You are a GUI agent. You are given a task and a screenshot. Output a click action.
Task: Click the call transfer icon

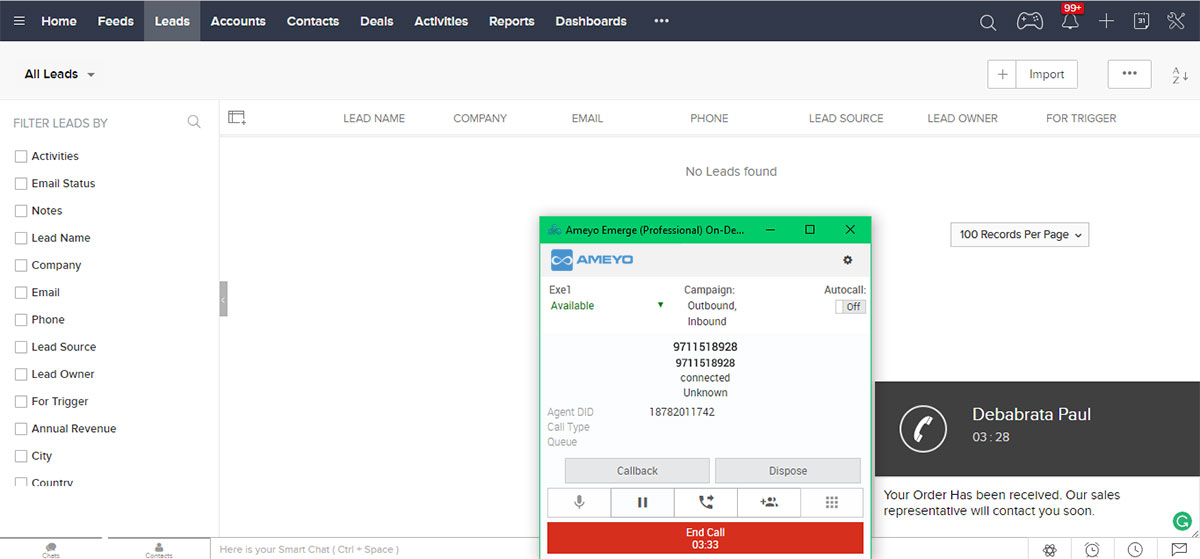pos(706,502)
